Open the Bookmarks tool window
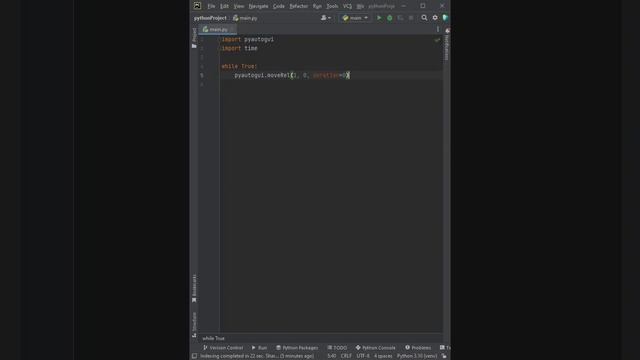 pos(194,288)
